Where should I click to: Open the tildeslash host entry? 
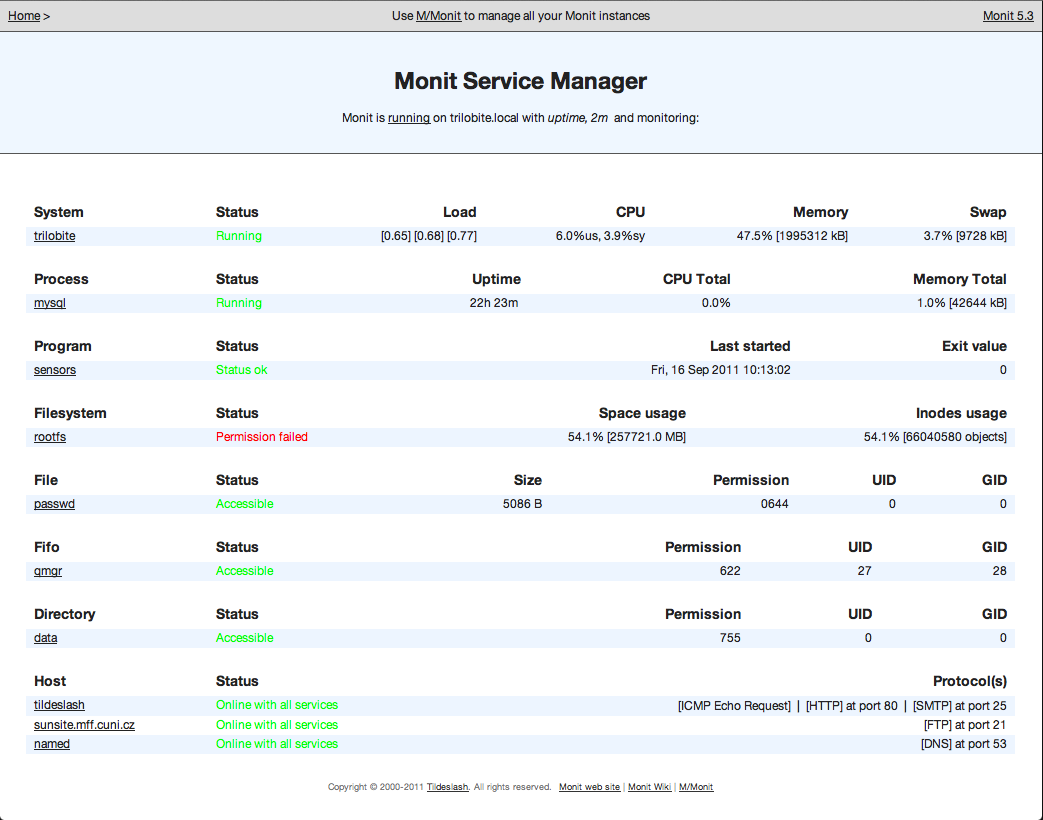pos(59,705)
